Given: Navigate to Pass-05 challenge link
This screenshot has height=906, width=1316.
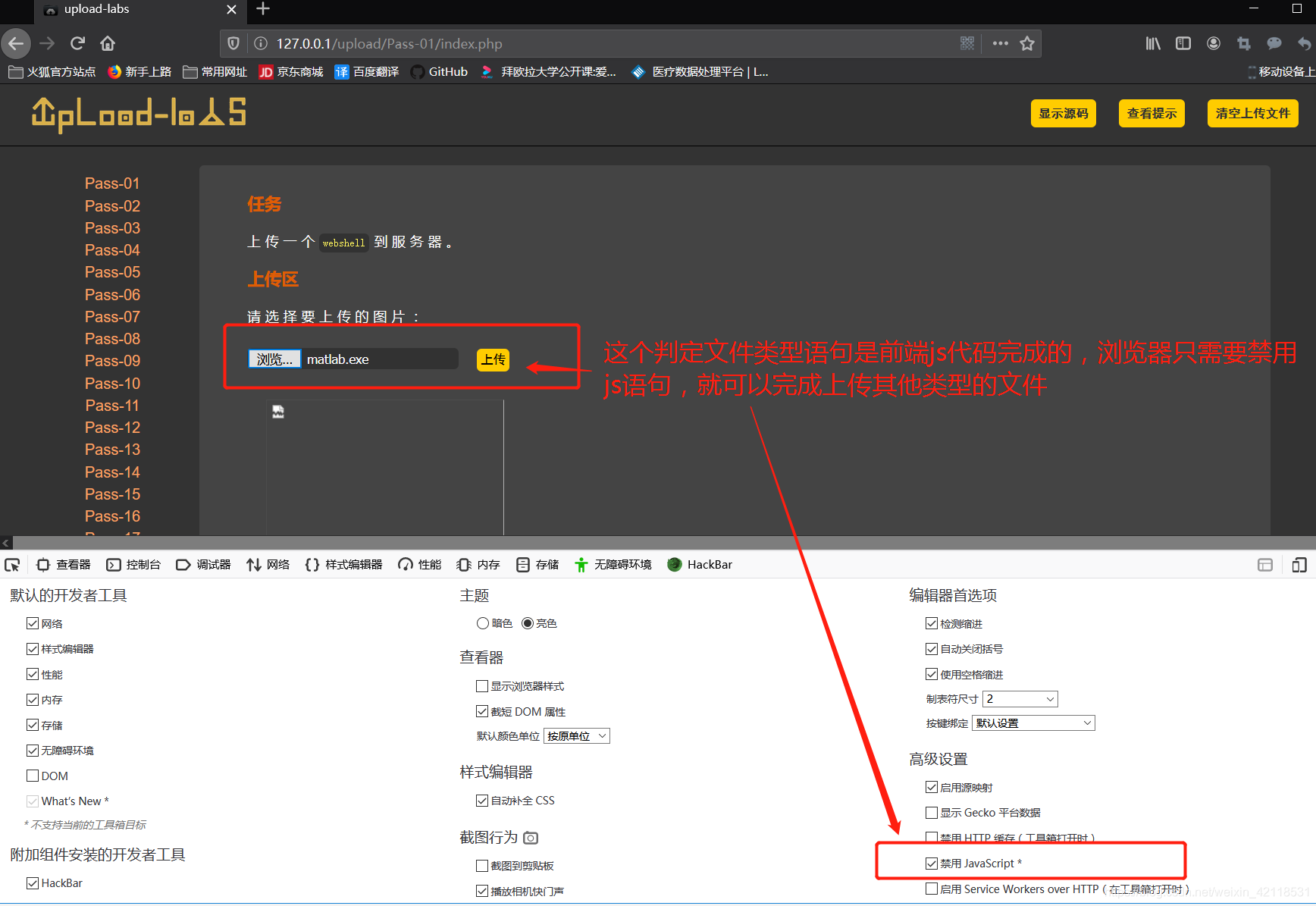Looking at the screenshot, I should (x=112, y=271).
